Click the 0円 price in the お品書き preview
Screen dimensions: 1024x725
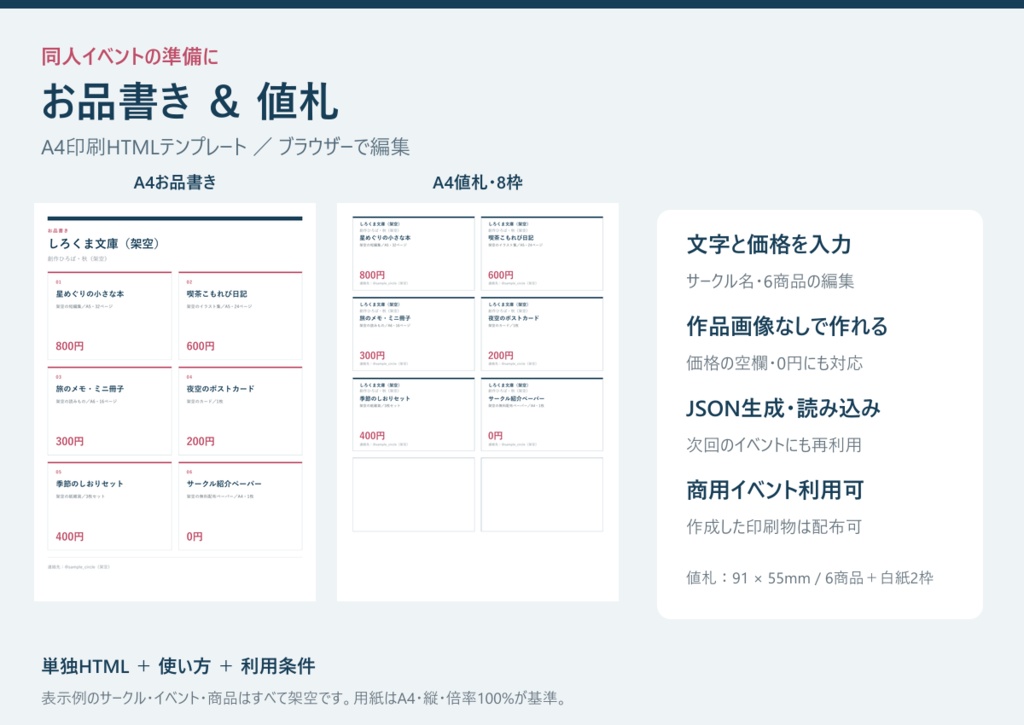pos(195,537)
